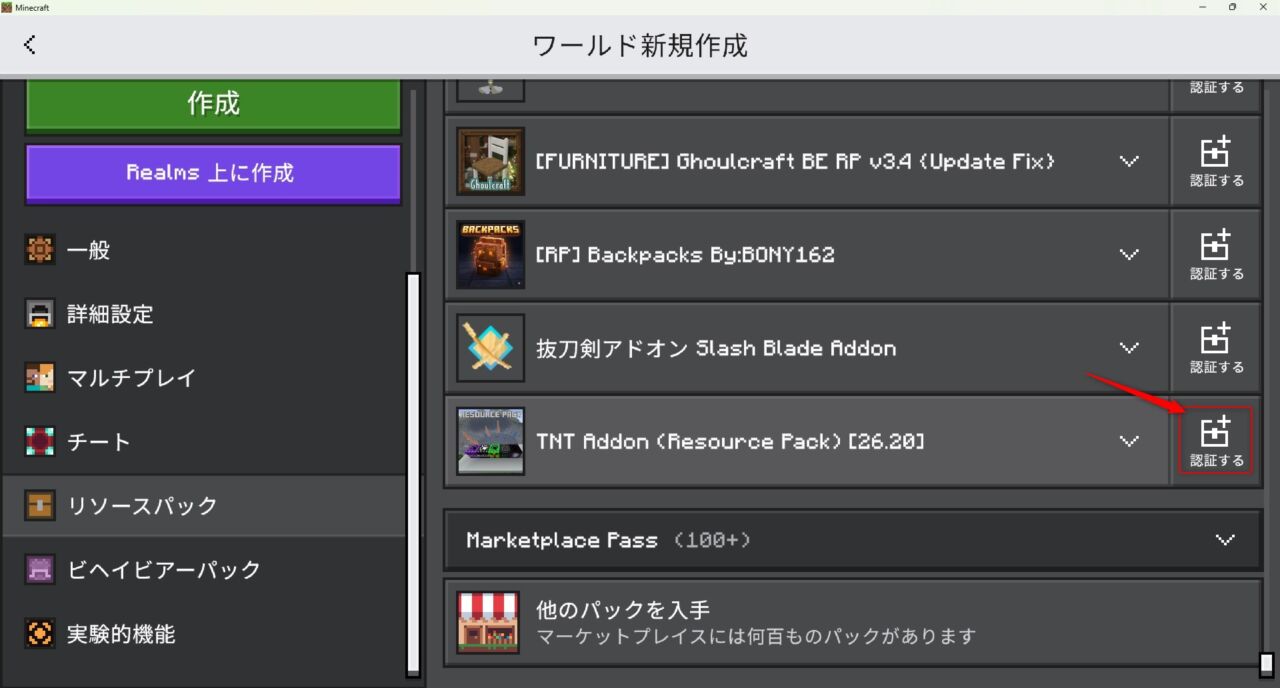This screenshot has height=688, width=1280.
Task: Open 他のパックを入手 marketplace link
Action: click(x=853, y=622)
